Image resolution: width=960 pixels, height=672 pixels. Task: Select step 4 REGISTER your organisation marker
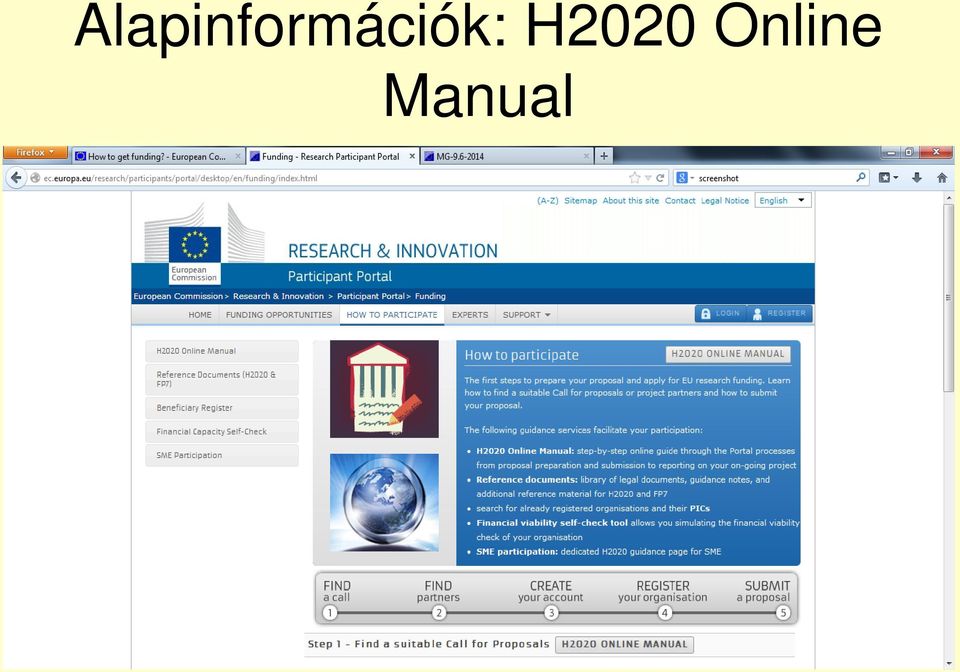665,613
